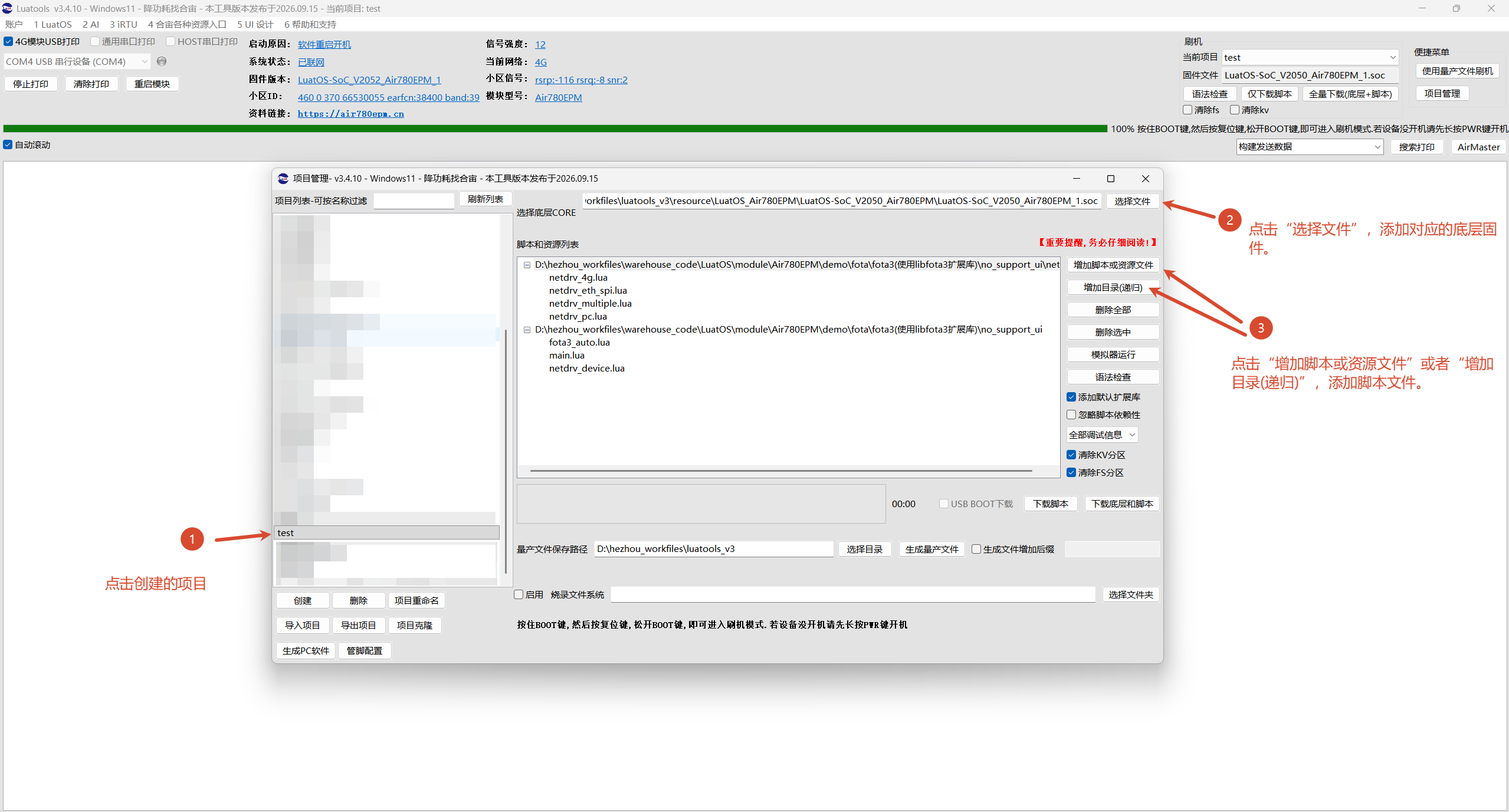Click 停止打印 button
Image resolution: width=1509 pixels, height=812 pixels.
[x=31, y=84]
